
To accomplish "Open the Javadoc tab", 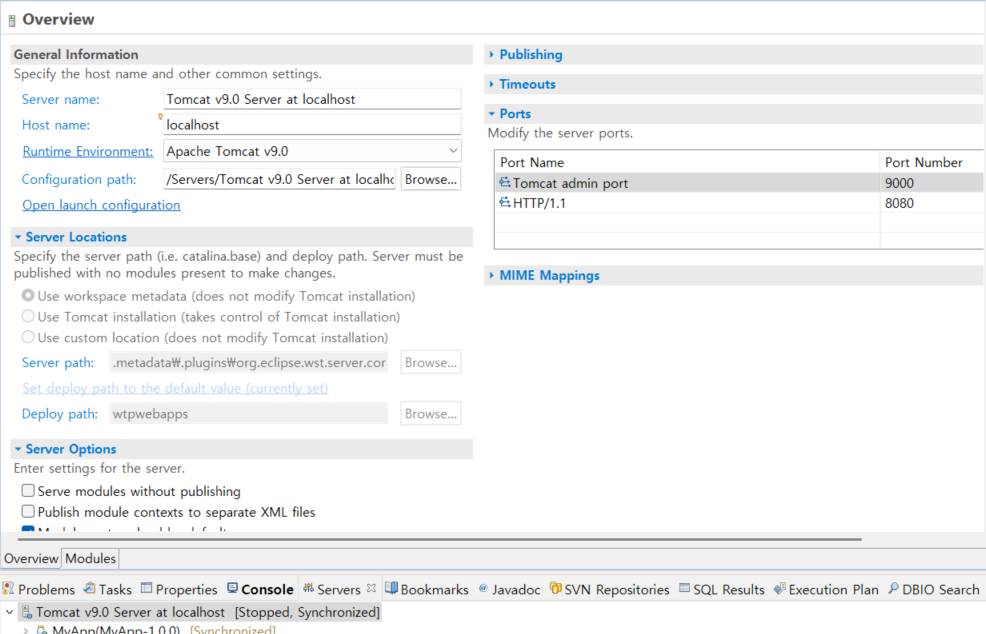I will [509, 589].
